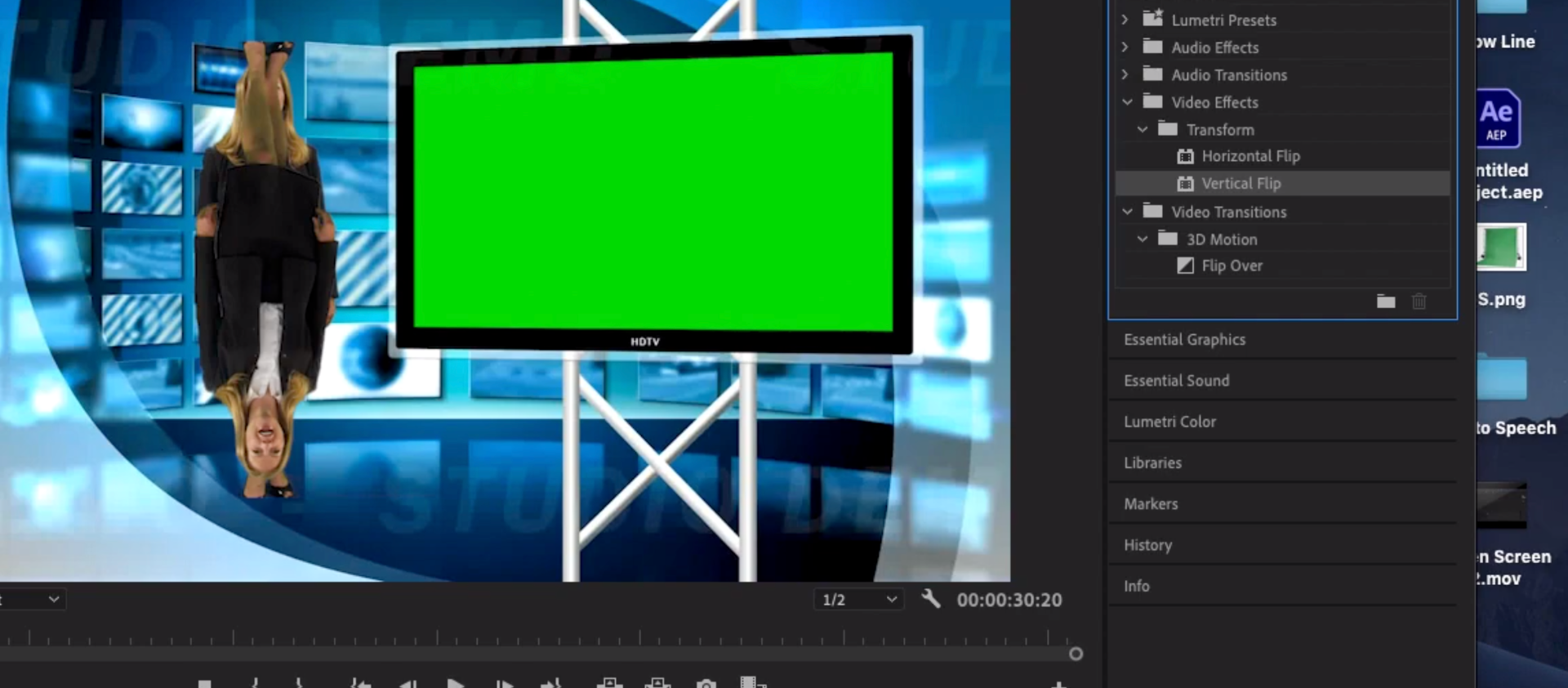
Task: Expand the Audio Transitions folder
Action: coord(1125,74)
